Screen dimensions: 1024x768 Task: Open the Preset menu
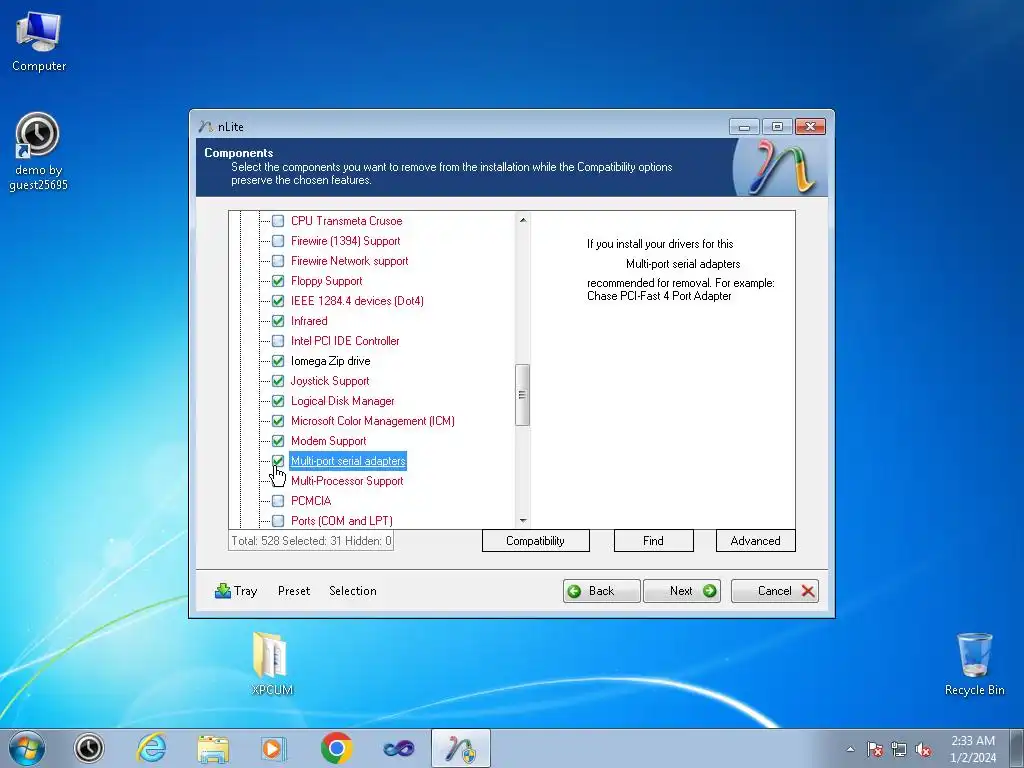(x=294, y=590)
